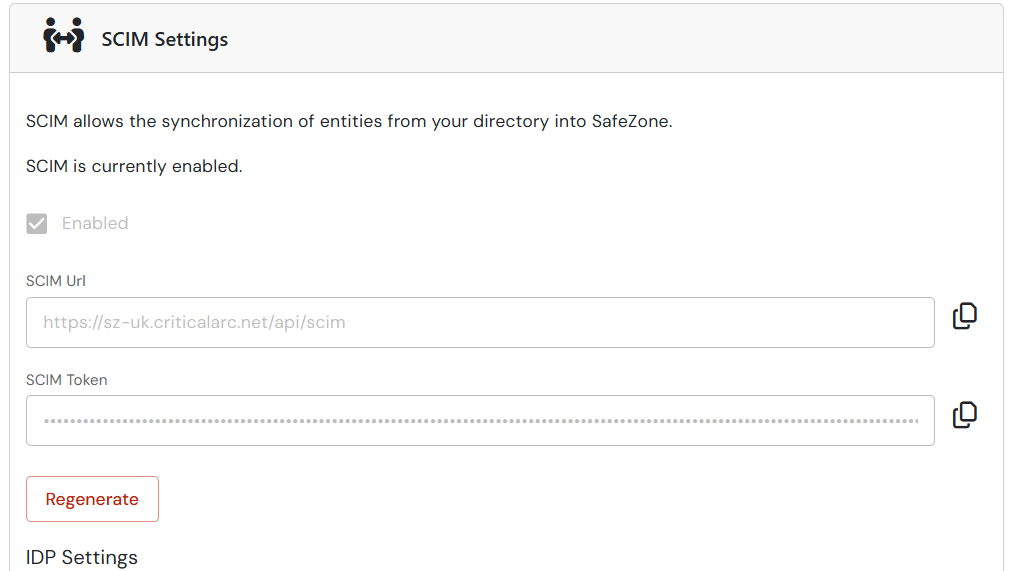The height and width of the screenshot is (571, 1012).
Task: Click the masked token dots
Action: click(x=481, y=421)
